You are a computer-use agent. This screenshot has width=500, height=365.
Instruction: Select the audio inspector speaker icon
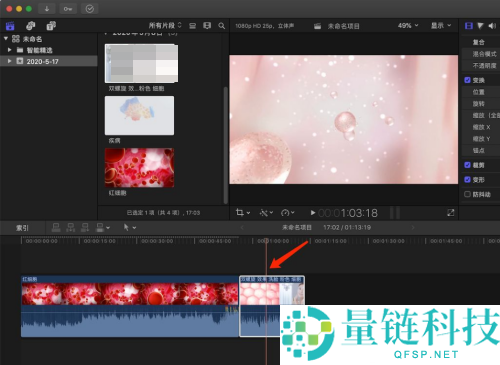[492, 26]
